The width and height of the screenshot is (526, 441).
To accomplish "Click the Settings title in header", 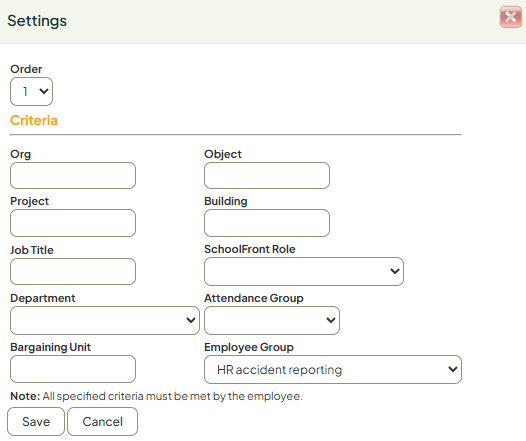I will point(37,21).
